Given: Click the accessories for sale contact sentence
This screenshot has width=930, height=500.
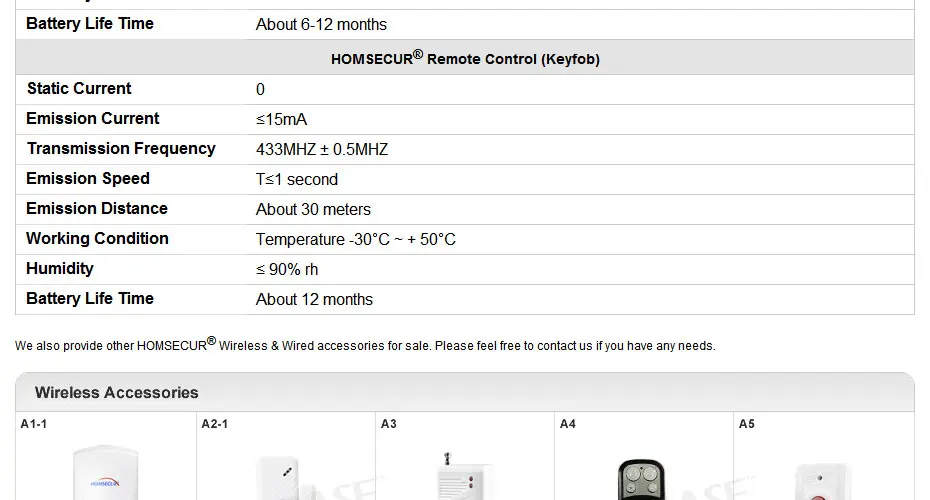Looking at the screenshot, I should [x=365, y=345].
